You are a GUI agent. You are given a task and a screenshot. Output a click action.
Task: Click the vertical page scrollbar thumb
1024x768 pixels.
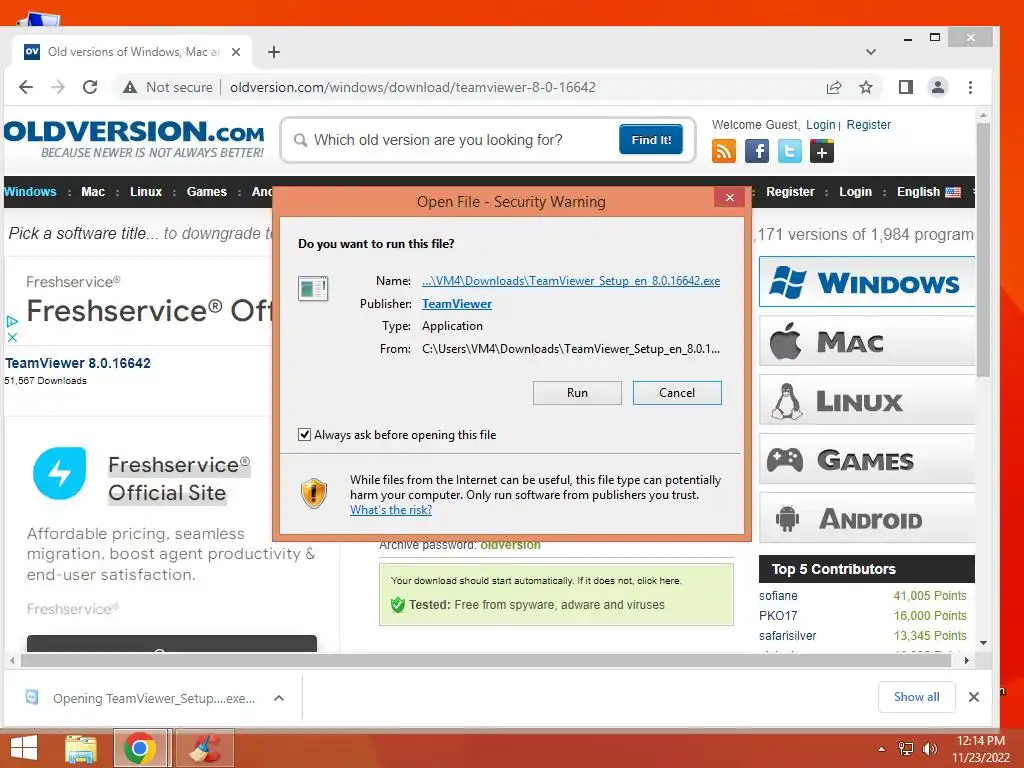pyautogui.click(x=983, y=249)
